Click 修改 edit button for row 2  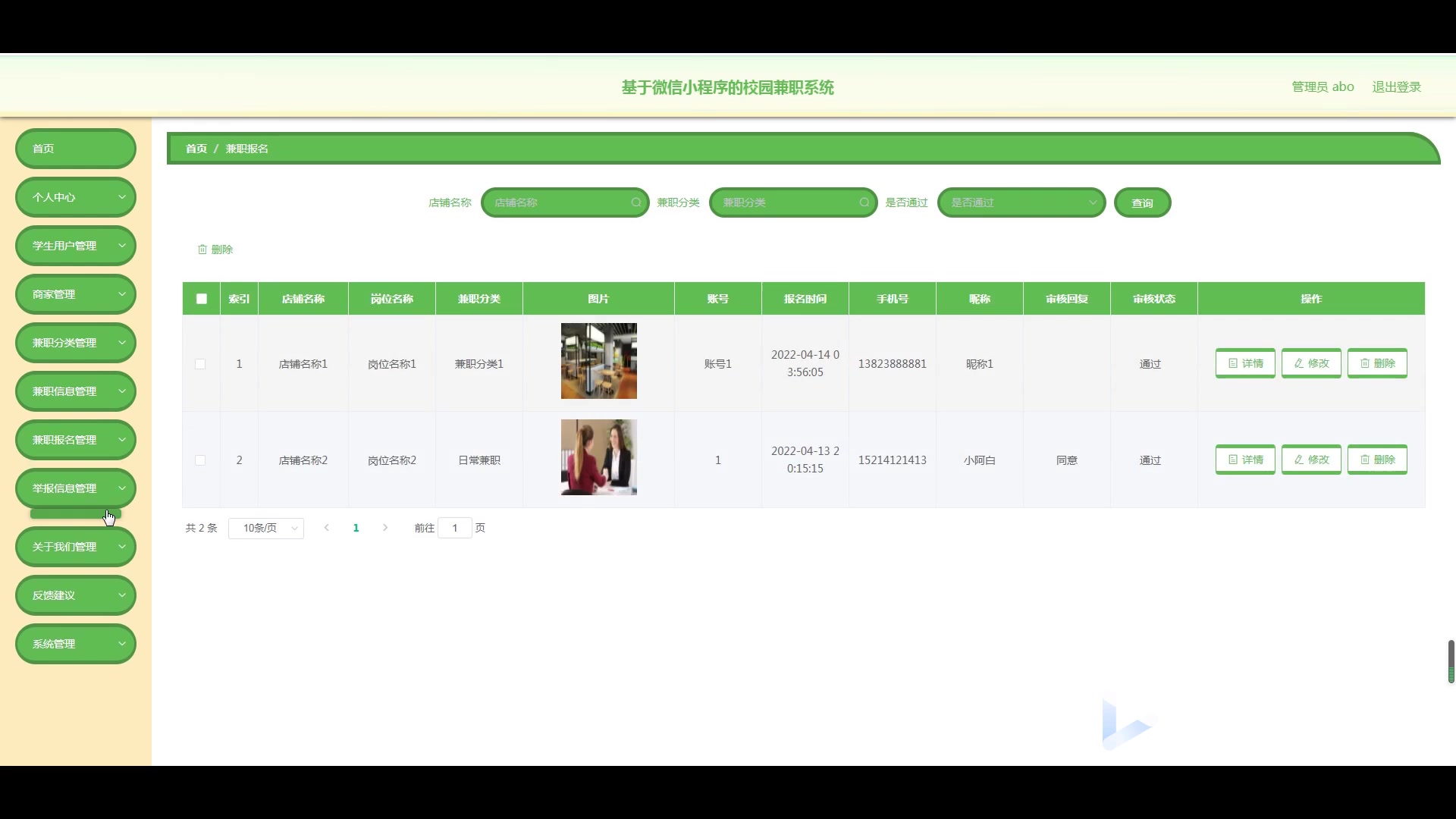click(1311, 460)
